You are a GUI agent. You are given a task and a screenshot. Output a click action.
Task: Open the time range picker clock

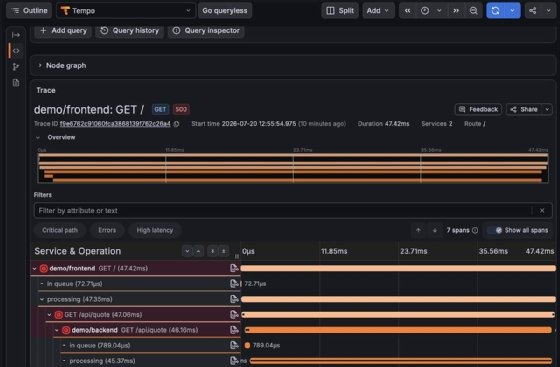(425, 11)
